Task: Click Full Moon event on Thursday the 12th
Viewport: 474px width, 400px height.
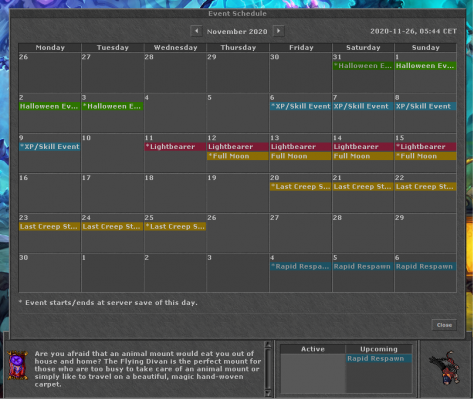Action: pyautogui.click(x=238, y=156)
